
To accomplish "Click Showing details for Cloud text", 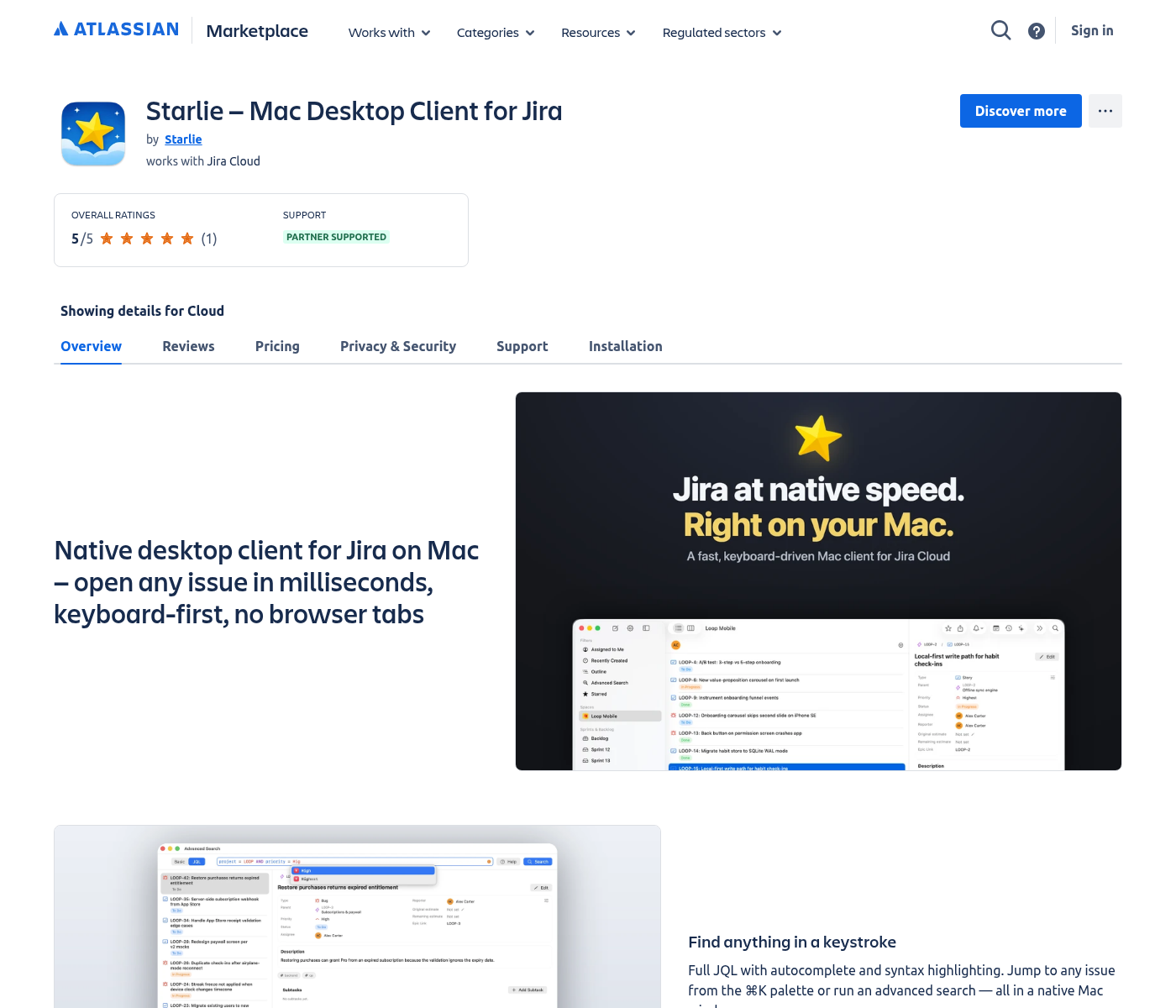I will (142, 311).
